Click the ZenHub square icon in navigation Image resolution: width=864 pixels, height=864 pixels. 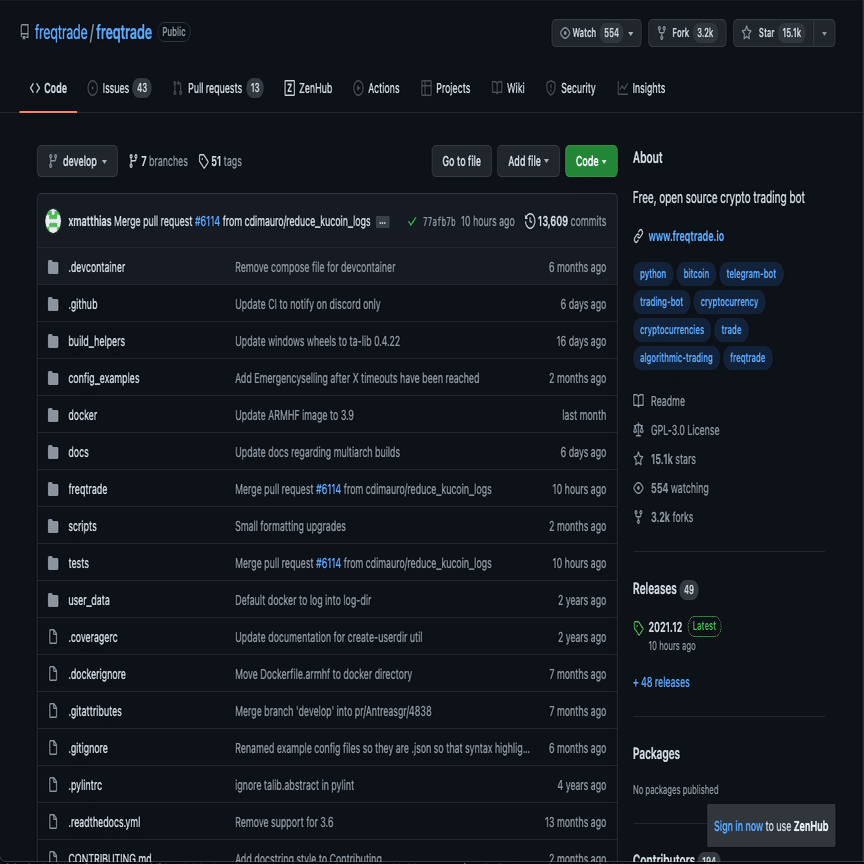click(292, 88)
